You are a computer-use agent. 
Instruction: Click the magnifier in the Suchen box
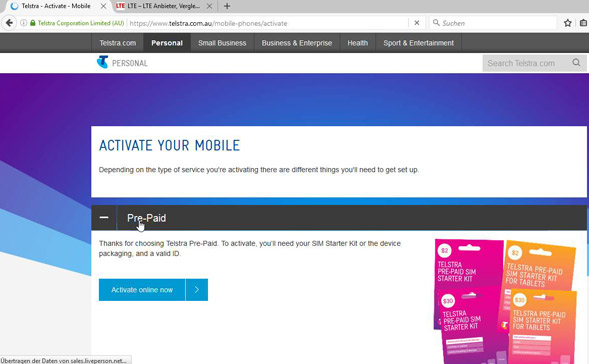pyautogui.click(x=436, y=23)
